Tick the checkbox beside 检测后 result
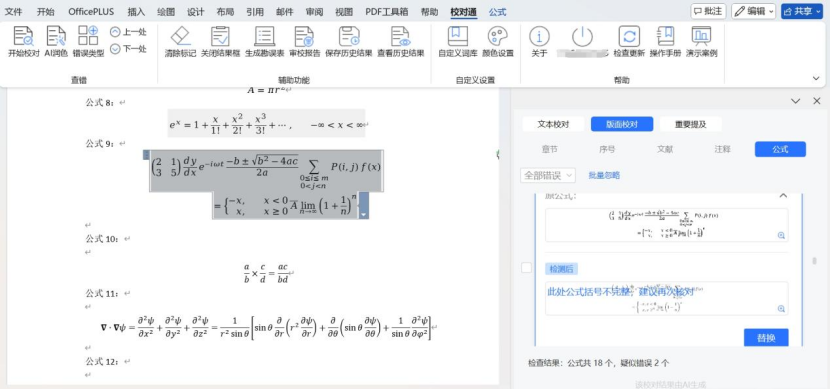Viewport: 830px width, 389px height. click(x=526, y=268)
